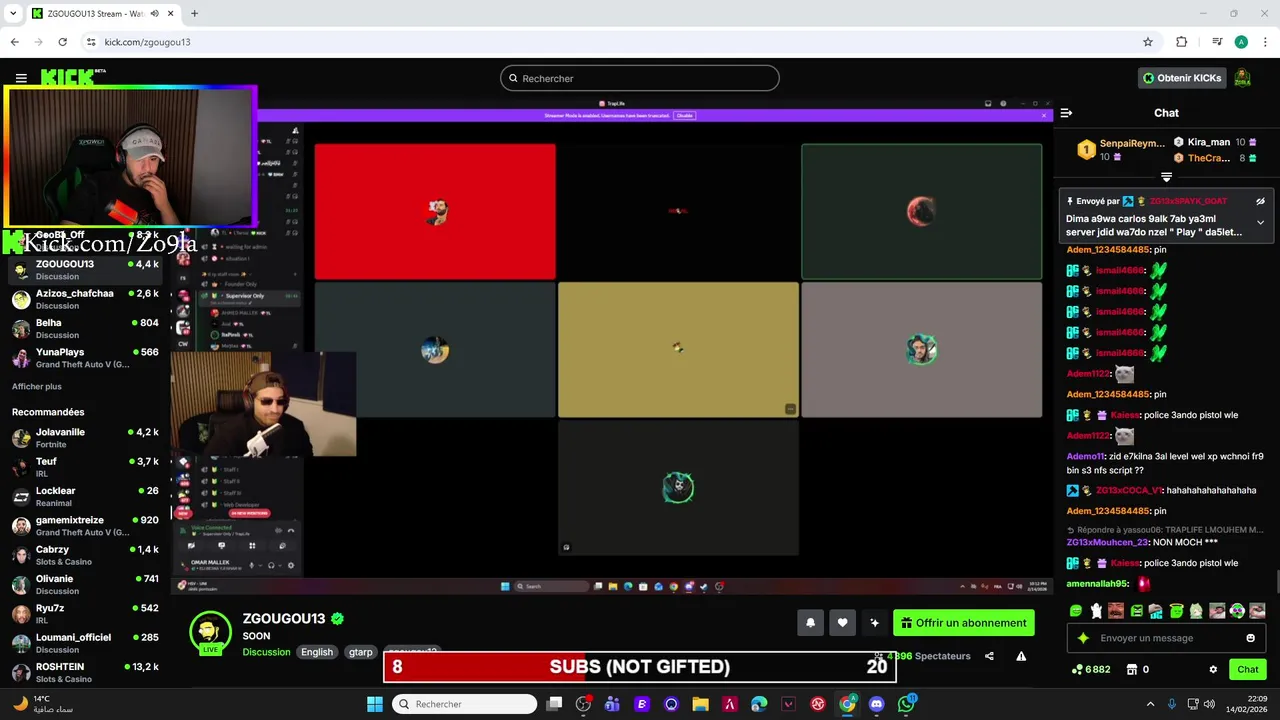Select Kira_man in the gift leaderboard
This screenshot has width=1280, height=720.
click(1214, 142)
